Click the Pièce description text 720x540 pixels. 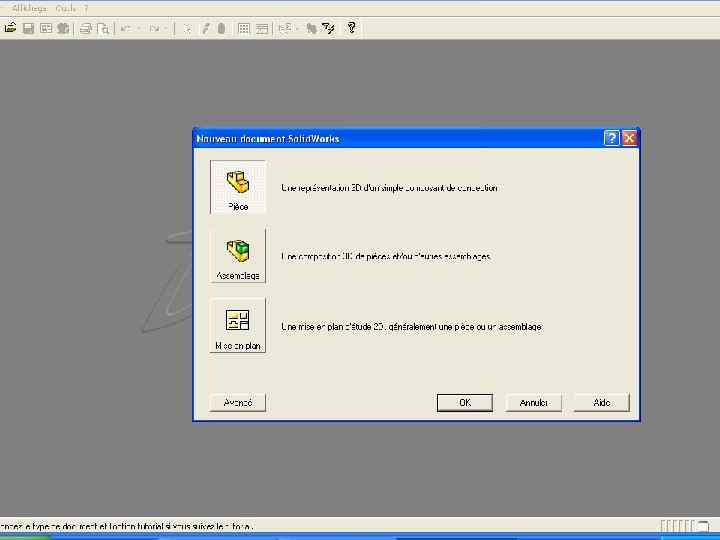pos(389,187)
